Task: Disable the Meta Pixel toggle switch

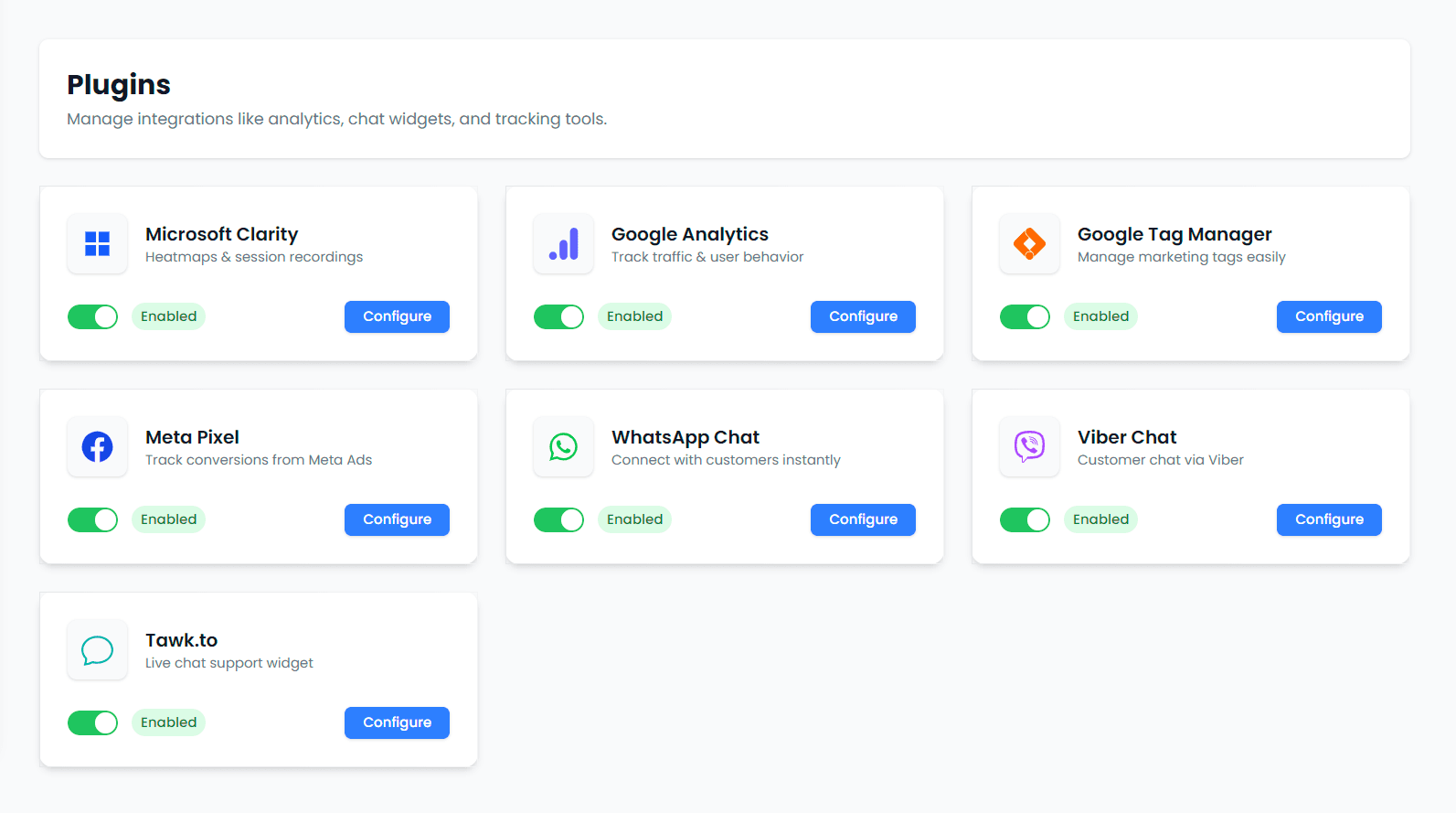Action: pyautogui.click(x=92, y=520)
